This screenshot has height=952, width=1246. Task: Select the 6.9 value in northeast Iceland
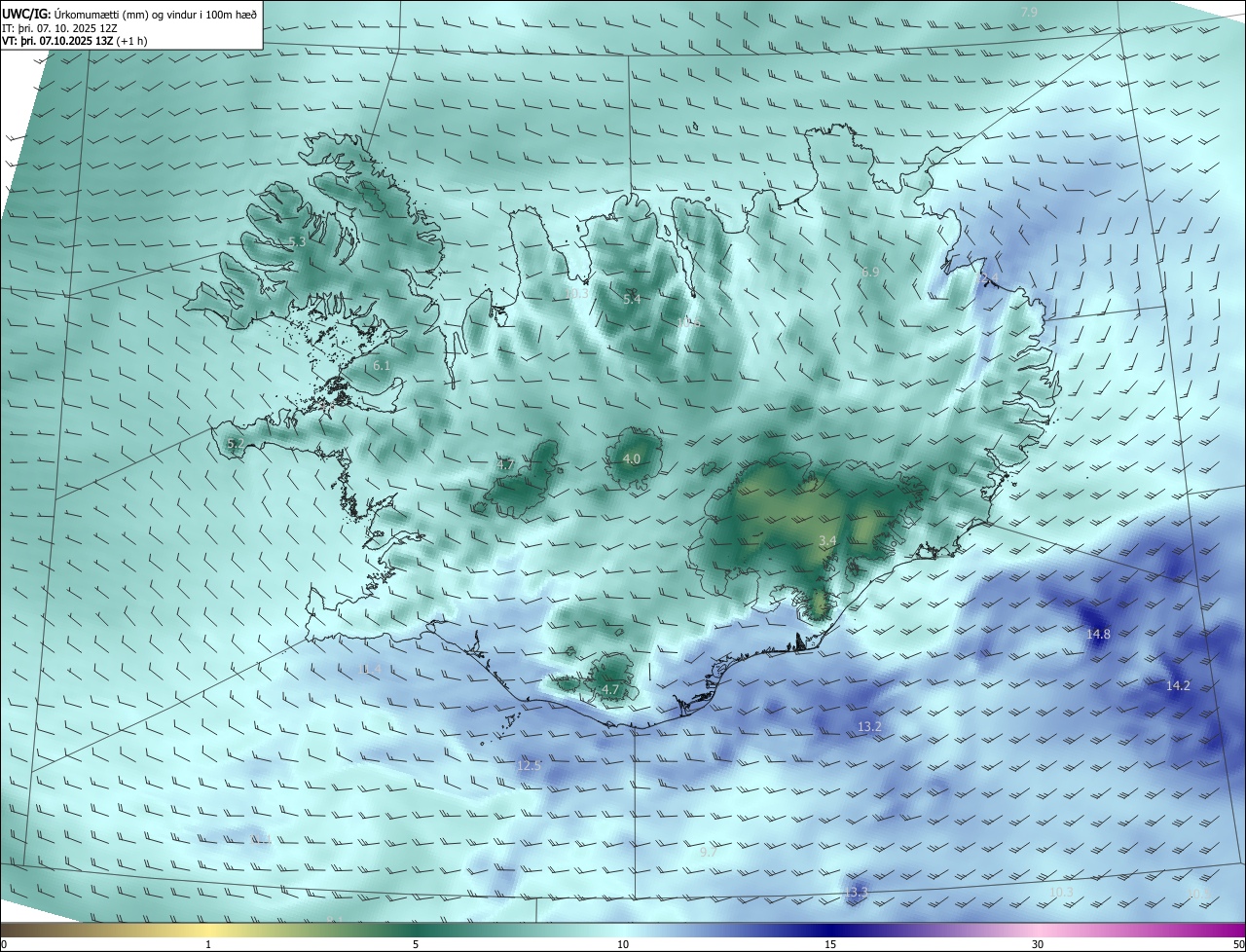tap(870, 273)
